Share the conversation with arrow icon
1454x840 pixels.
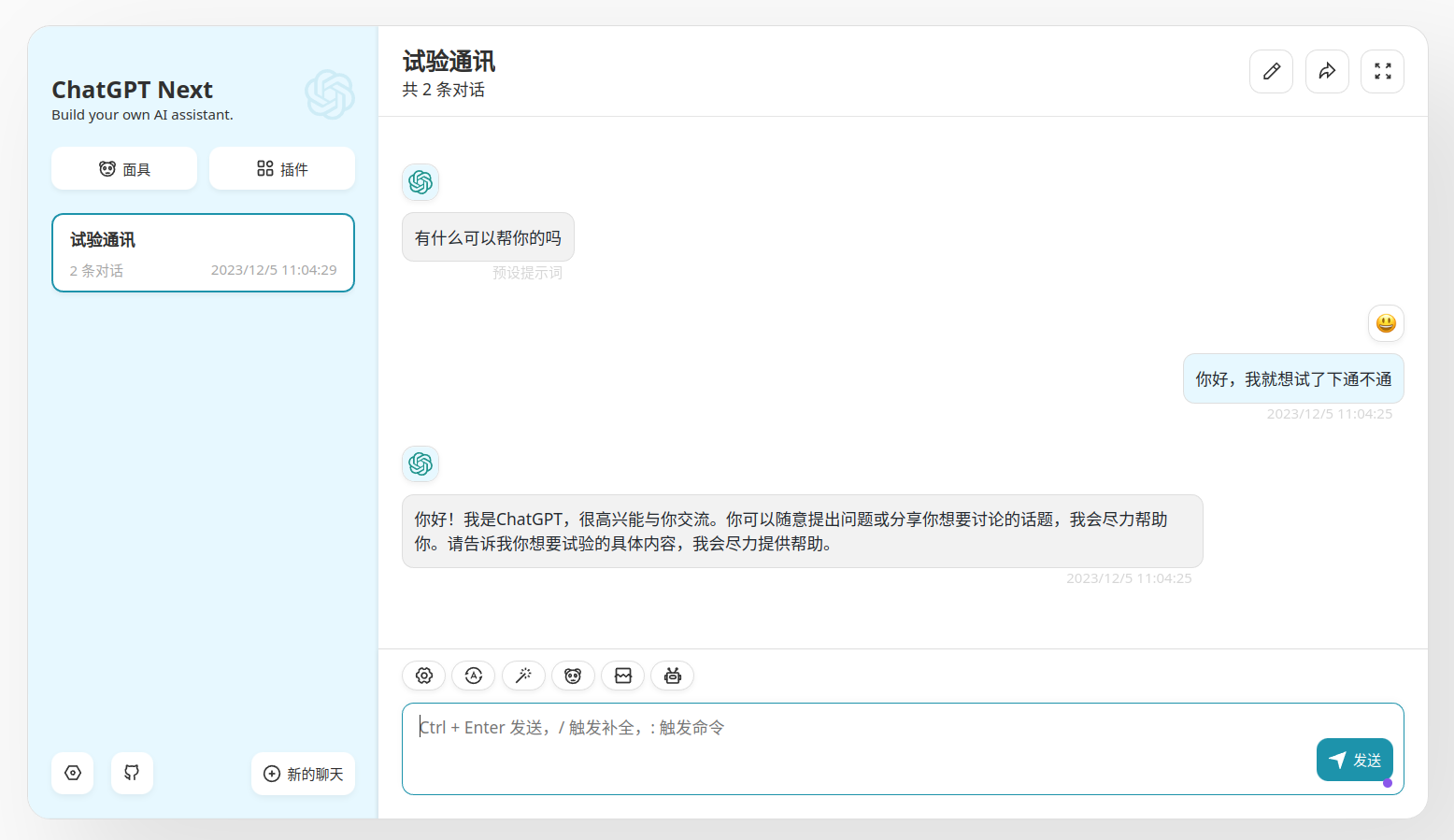coord(1327,71)
